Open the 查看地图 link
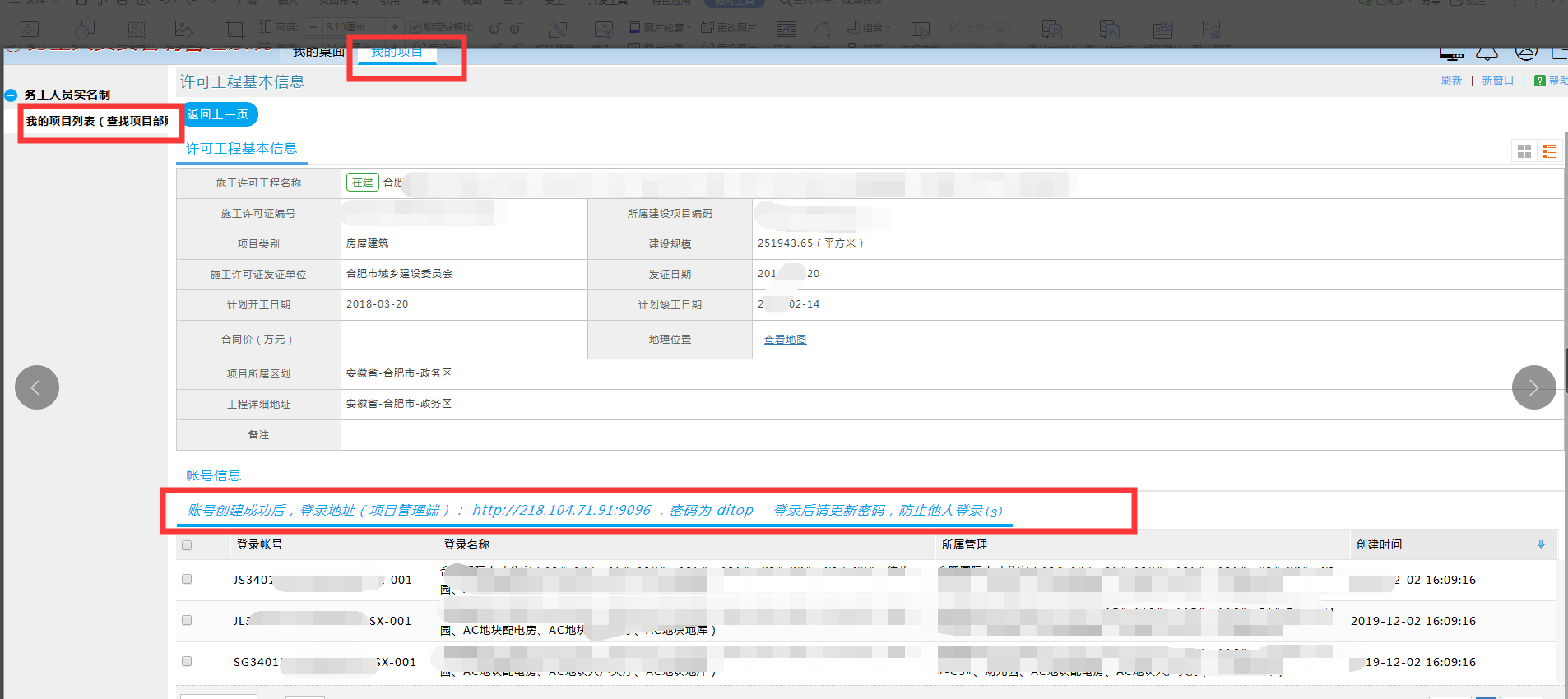Viewport: 1568px width, 699px height. [785, 340]
